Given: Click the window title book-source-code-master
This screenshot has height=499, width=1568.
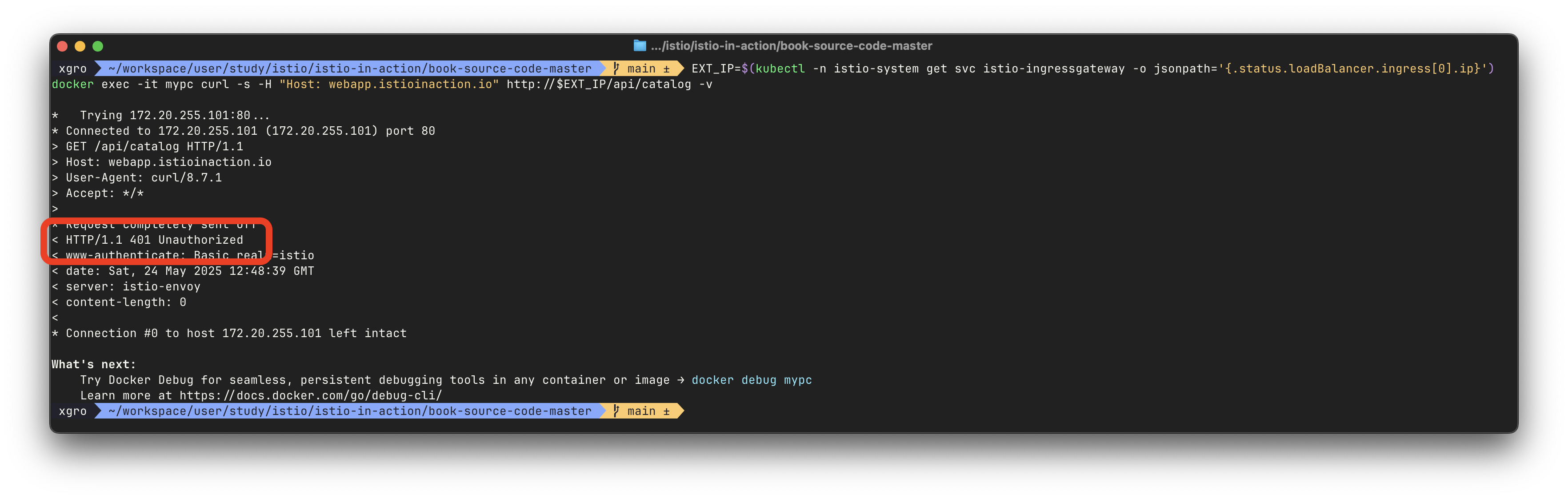Looking at the screenshot, I should coord(791,46).
